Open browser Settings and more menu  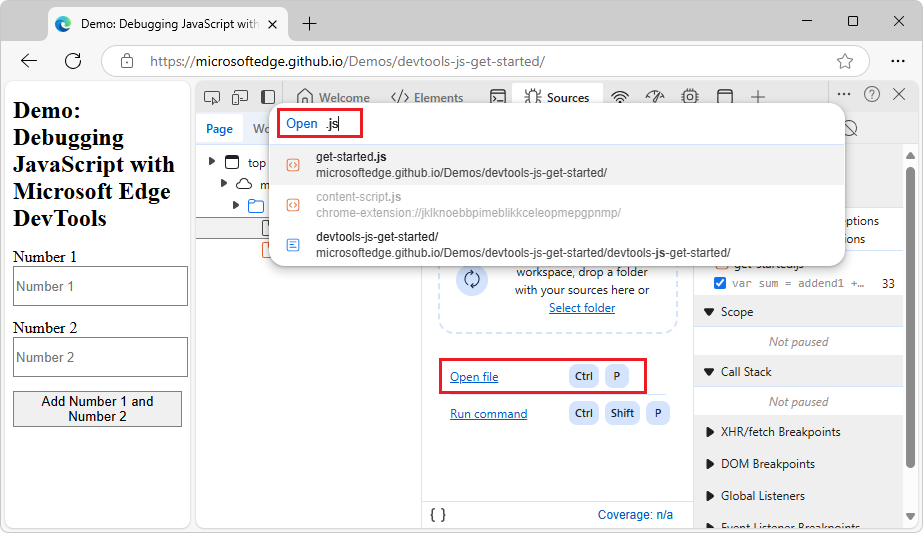[898, 61]
